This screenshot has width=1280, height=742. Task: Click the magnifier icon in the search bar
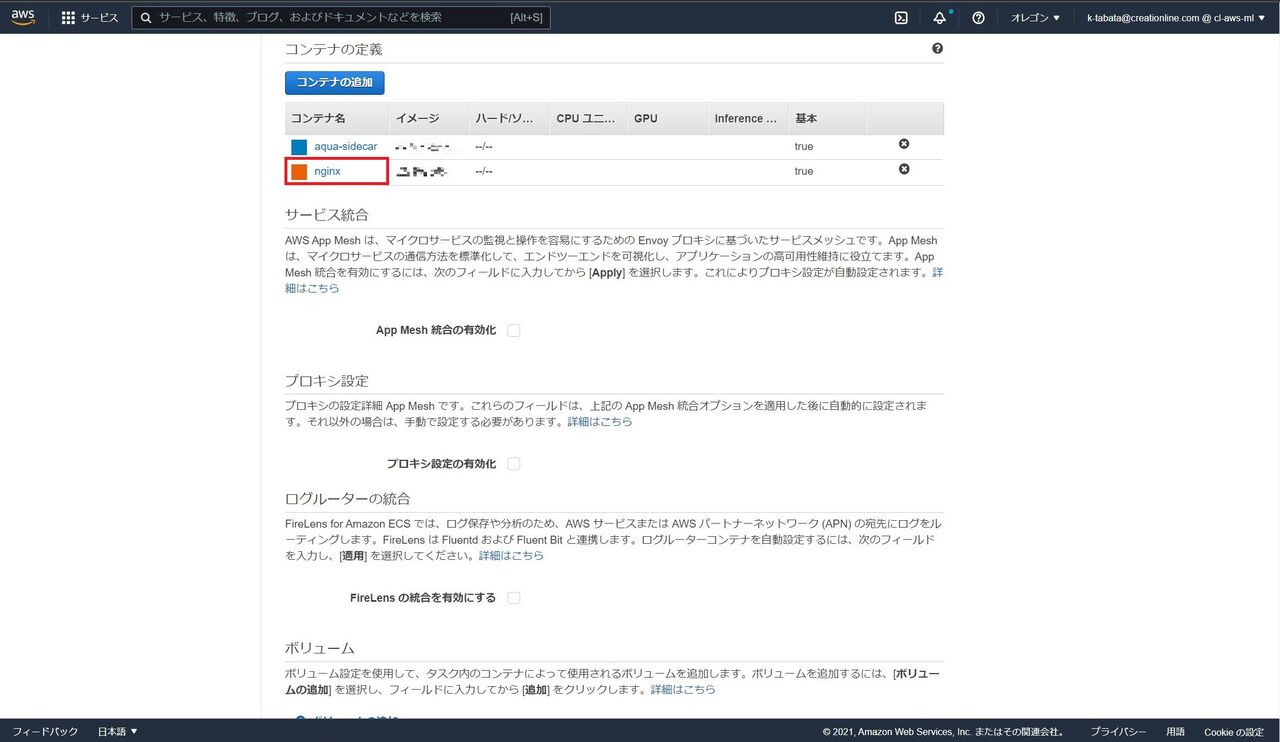pos(146,18)
